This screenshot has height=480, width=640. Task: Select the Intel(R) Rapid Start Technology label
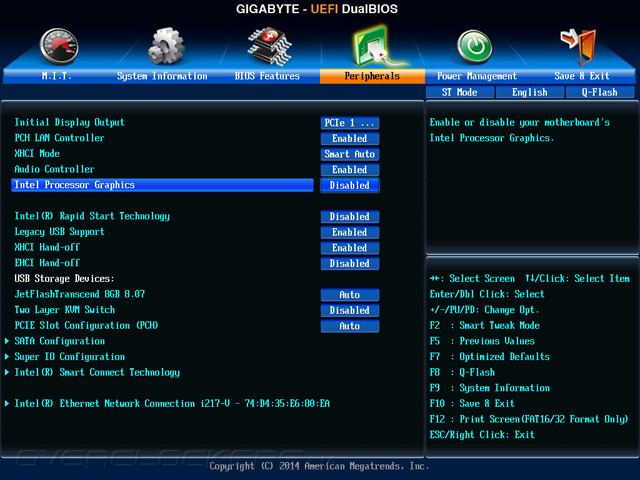[92, 216]
